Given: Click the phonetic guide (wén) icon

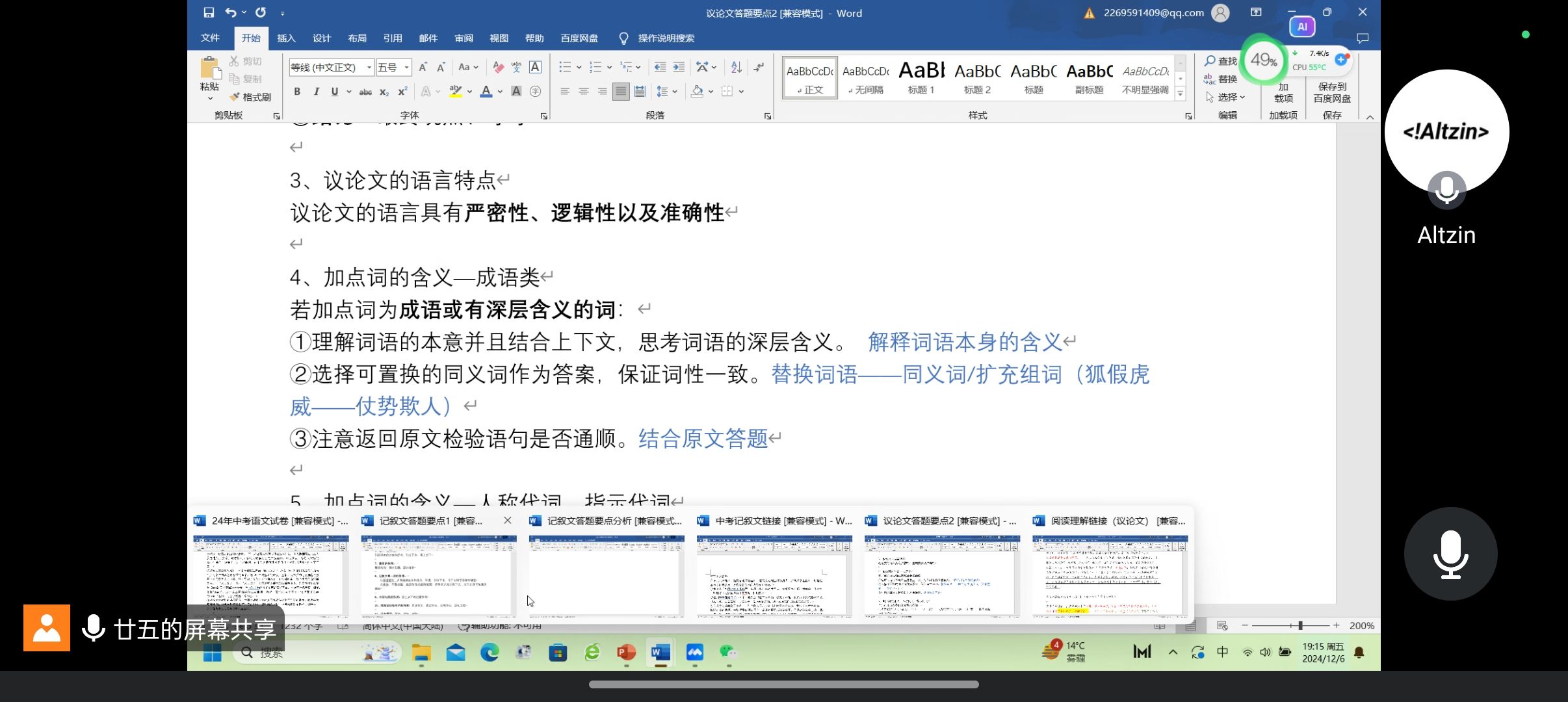Looking at the screenshot, I should [x=516, y=67].
